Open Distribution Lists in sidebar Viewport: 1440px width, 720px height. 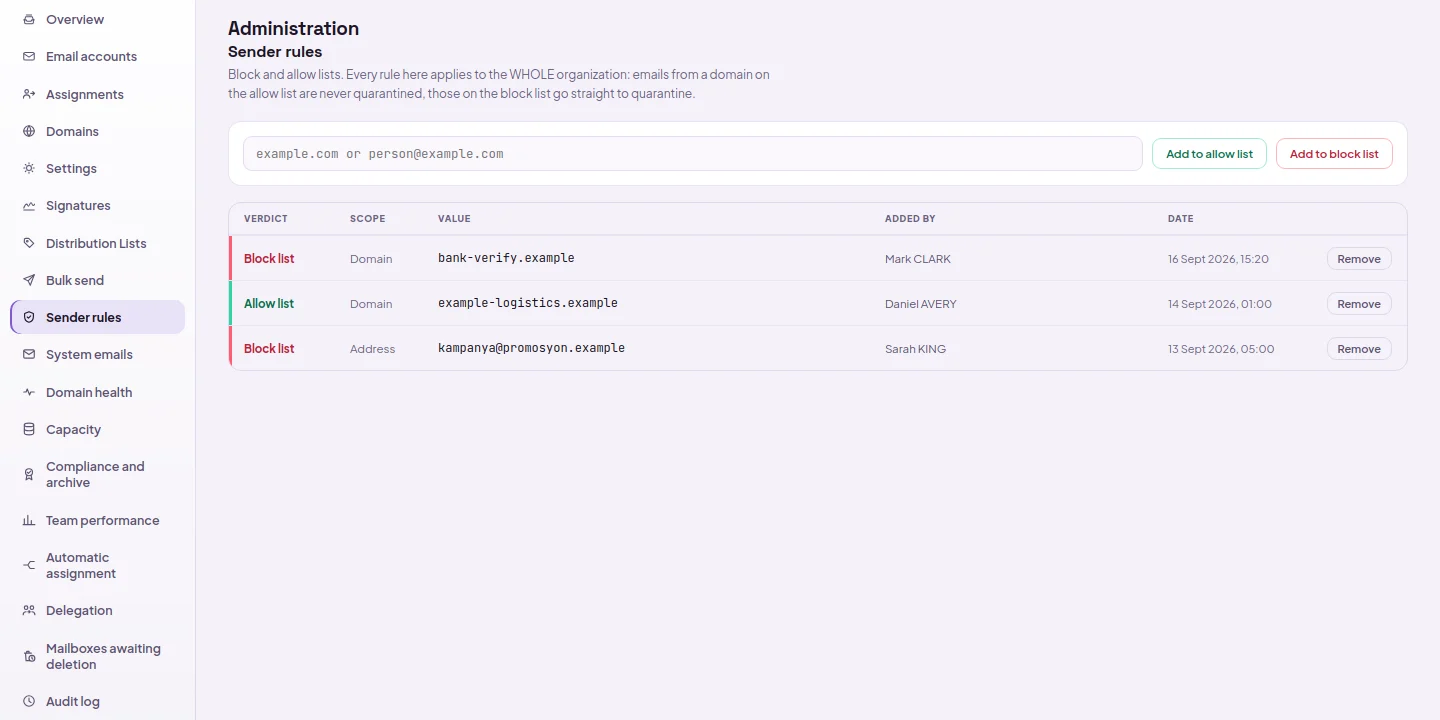tap(97, 243)
